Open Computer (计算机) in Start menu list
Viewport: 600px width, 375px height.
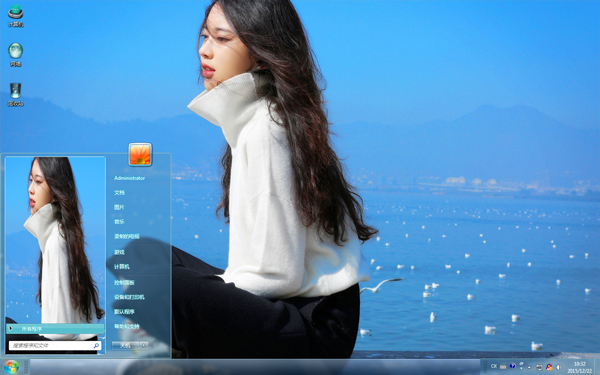click(x=122, y=266)
